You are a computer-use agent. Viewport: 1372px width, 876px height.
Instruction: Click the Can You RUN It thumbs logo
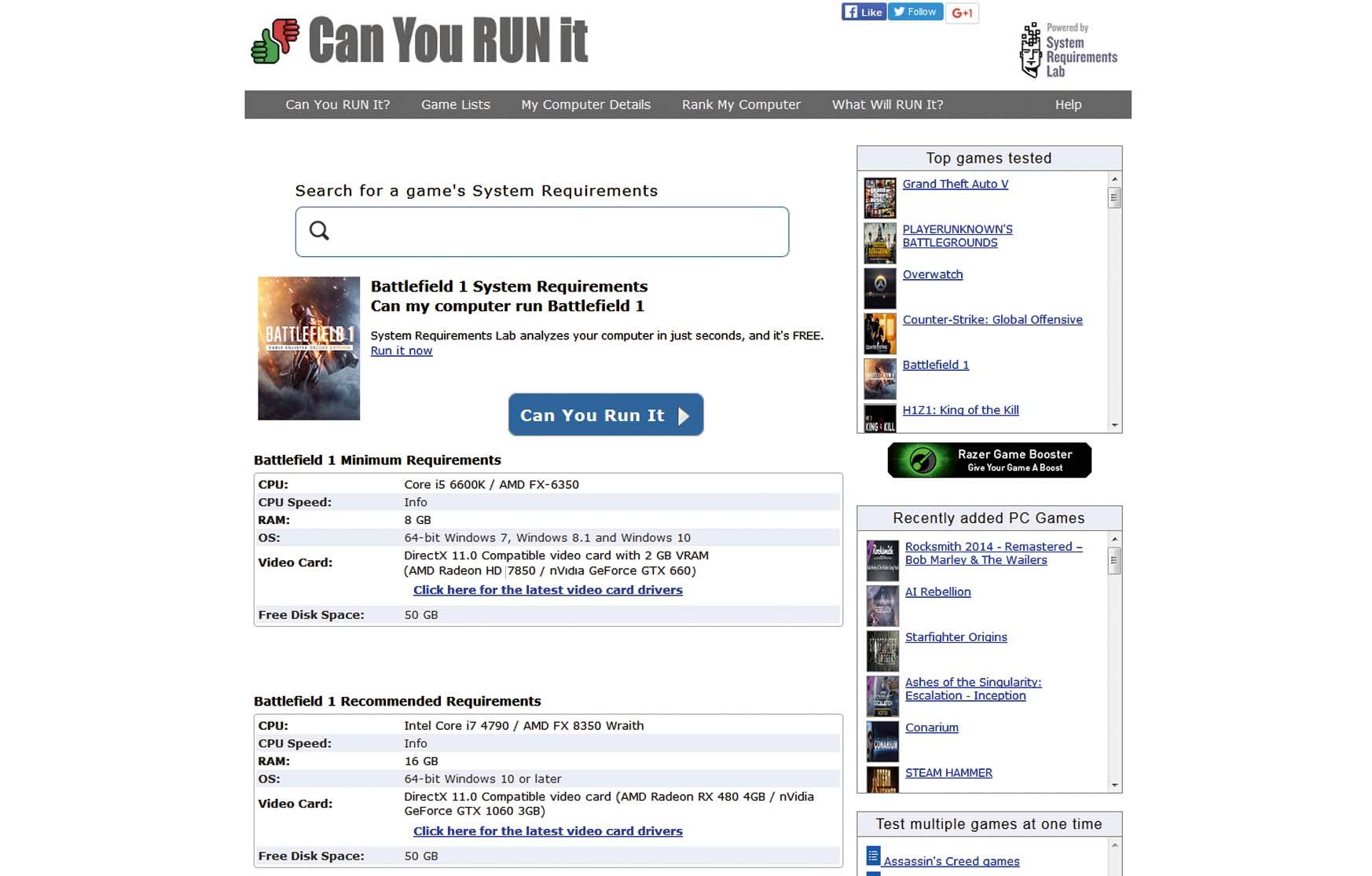275,41
